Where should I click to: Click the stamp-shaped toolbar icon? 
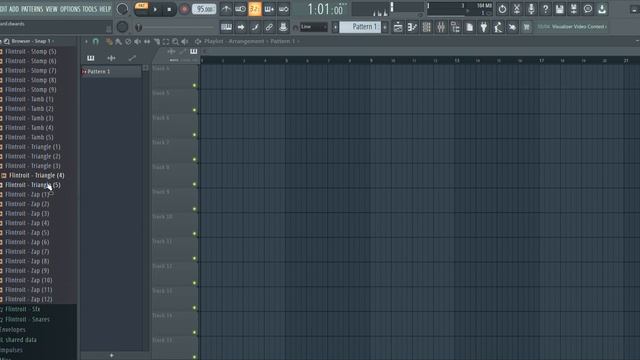click(x=283, y=27)
